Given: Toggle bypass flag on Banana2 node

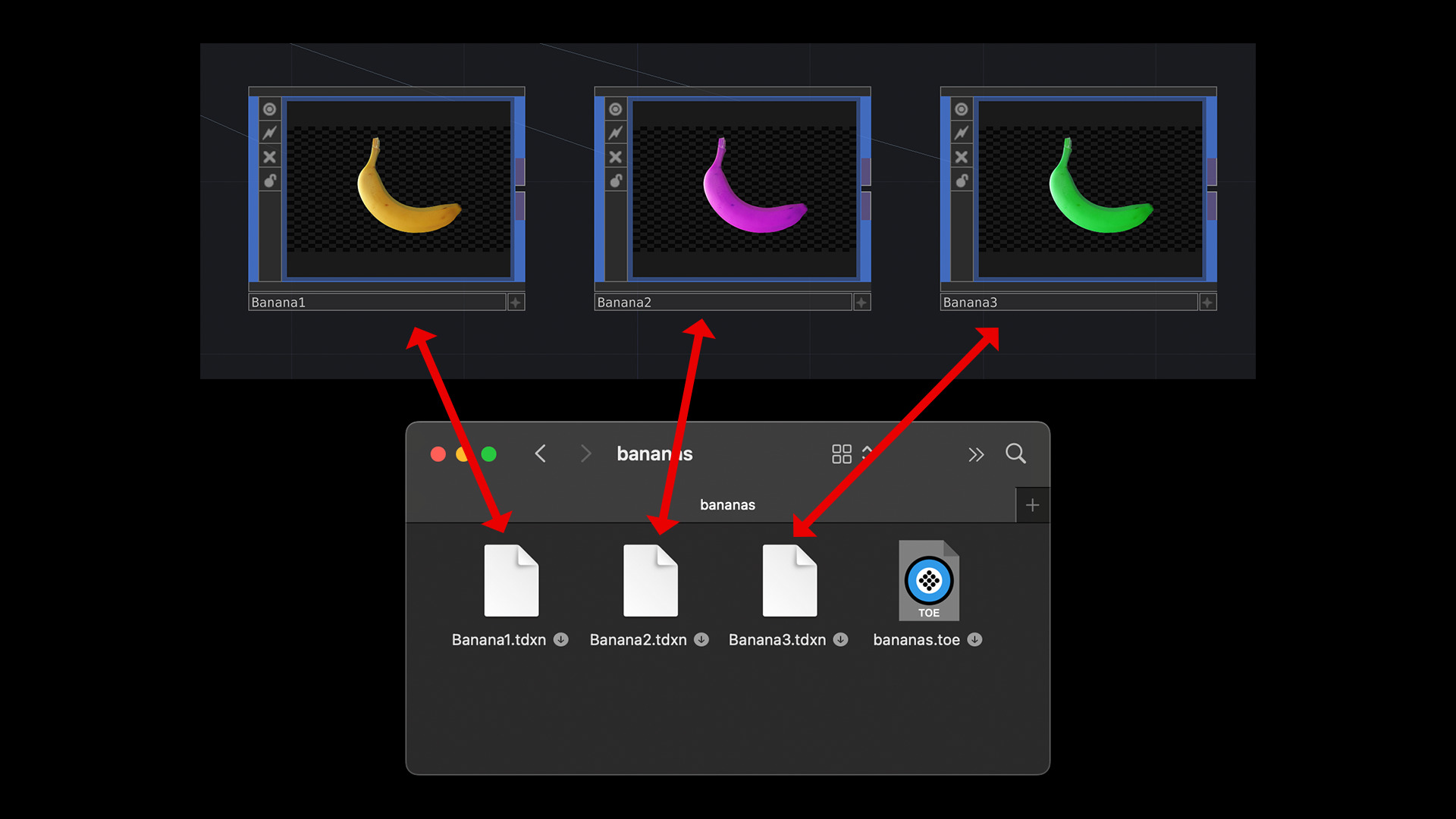Looking at the screenshot, I should click(615, 157).
